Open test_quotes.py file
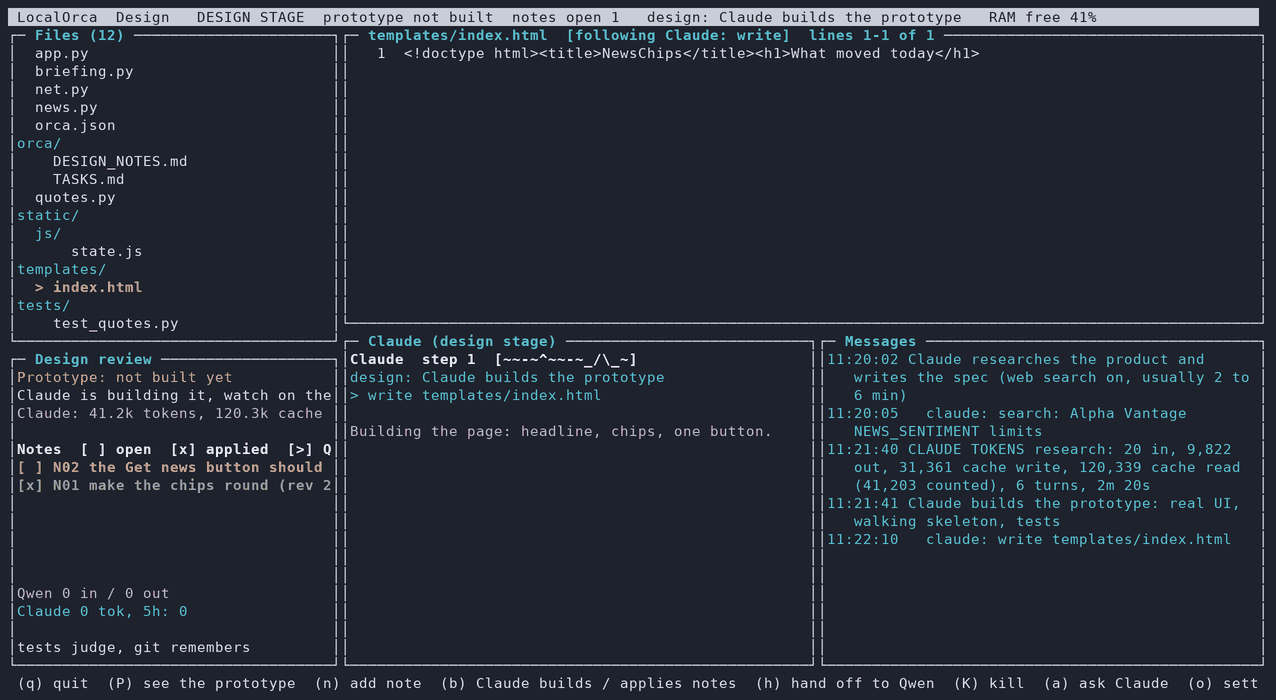This screenshot has width=1276, height=700. point(116,323)
